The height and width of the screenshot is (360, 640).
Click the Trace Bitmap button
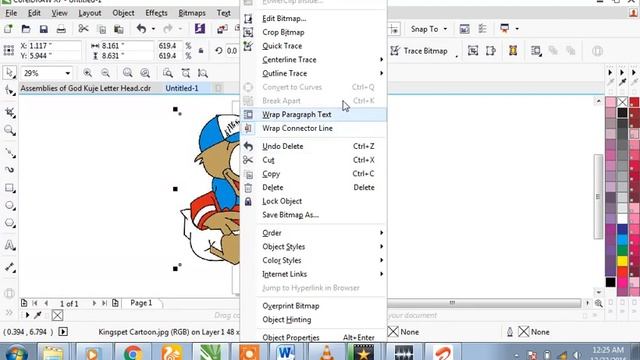(x=420, y=51)
